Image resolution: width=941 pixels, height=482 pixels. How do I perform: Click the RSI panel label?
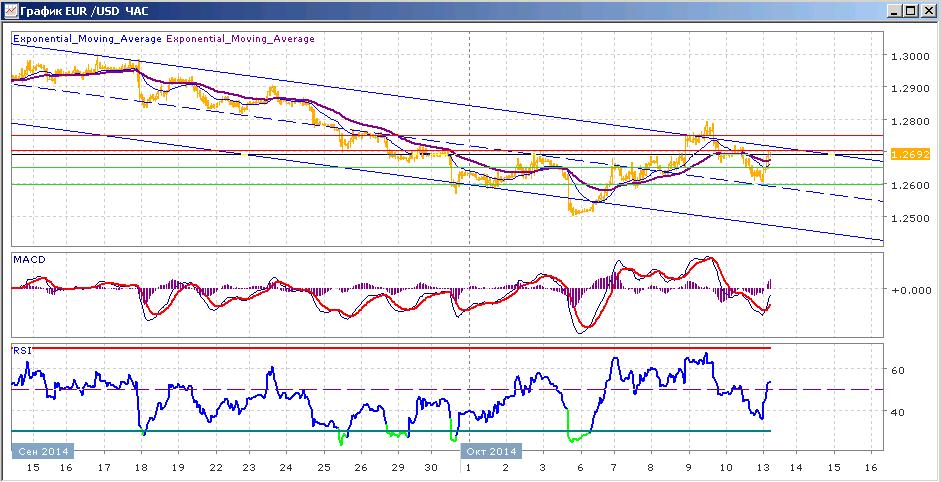(21, 351)
